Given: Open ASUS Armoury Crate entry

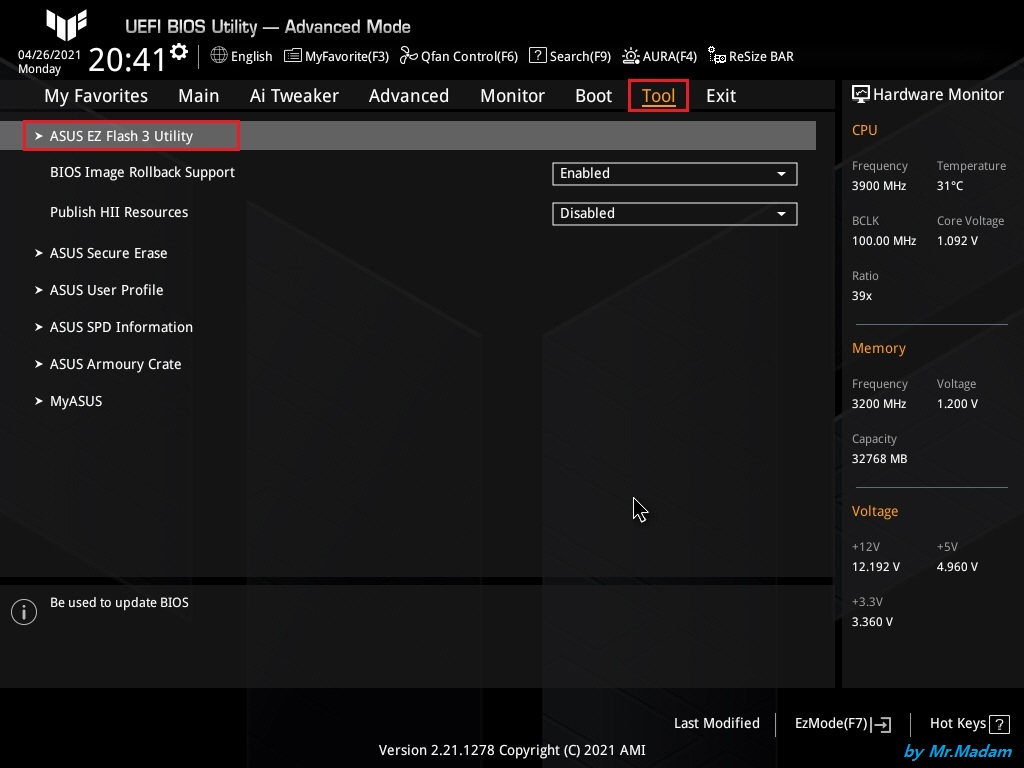Looking at the screenshot, I should (116, 364).
